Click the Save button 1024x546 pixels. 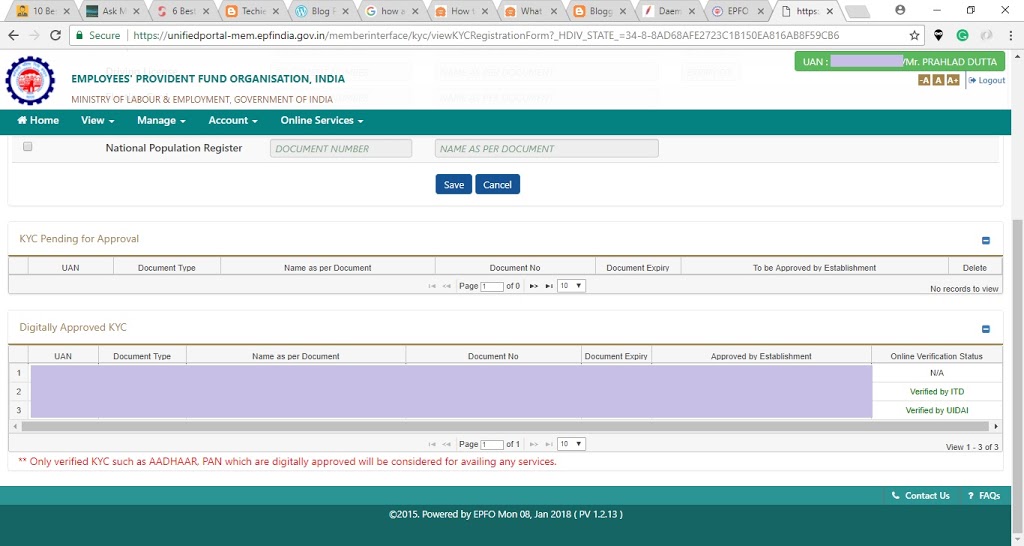coord(453,184)
